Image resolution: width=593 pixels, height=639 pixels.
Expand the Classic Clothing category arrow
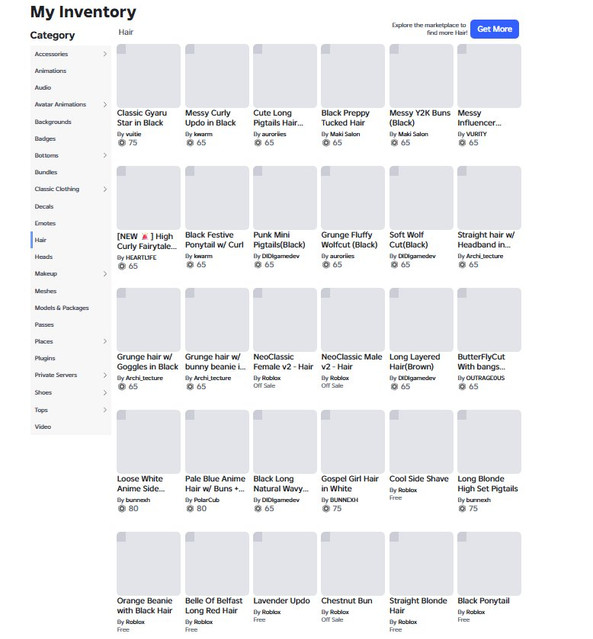[105, 189]
